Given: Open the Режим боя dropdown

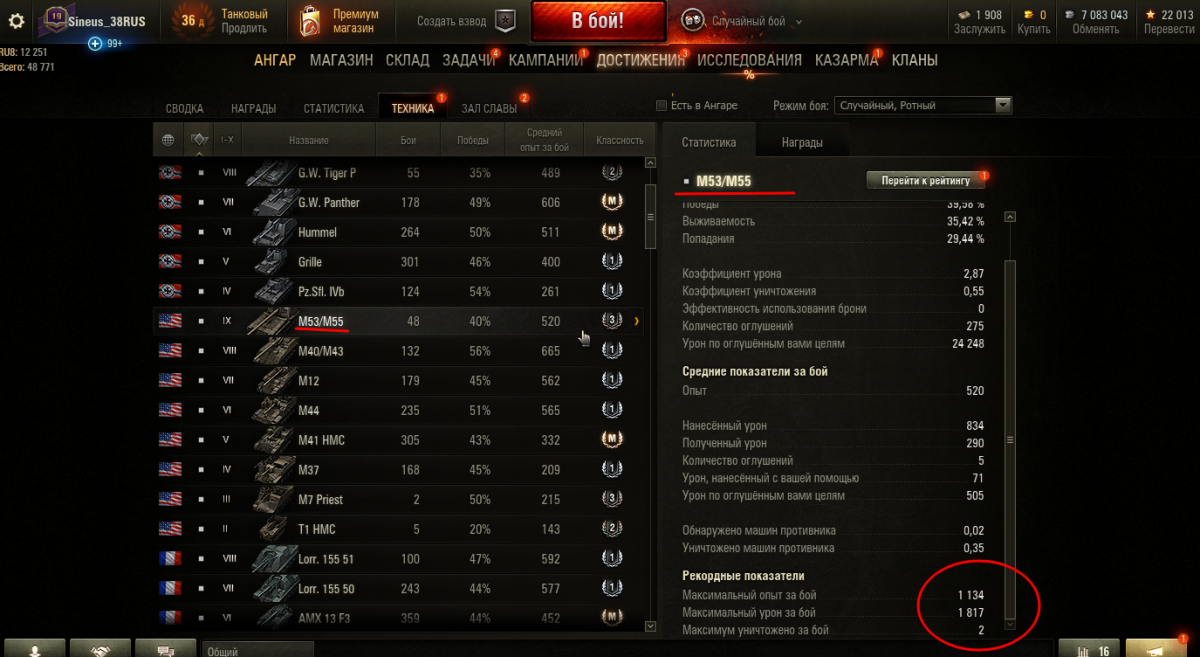Looking at the screenshot, I should 924,105.
